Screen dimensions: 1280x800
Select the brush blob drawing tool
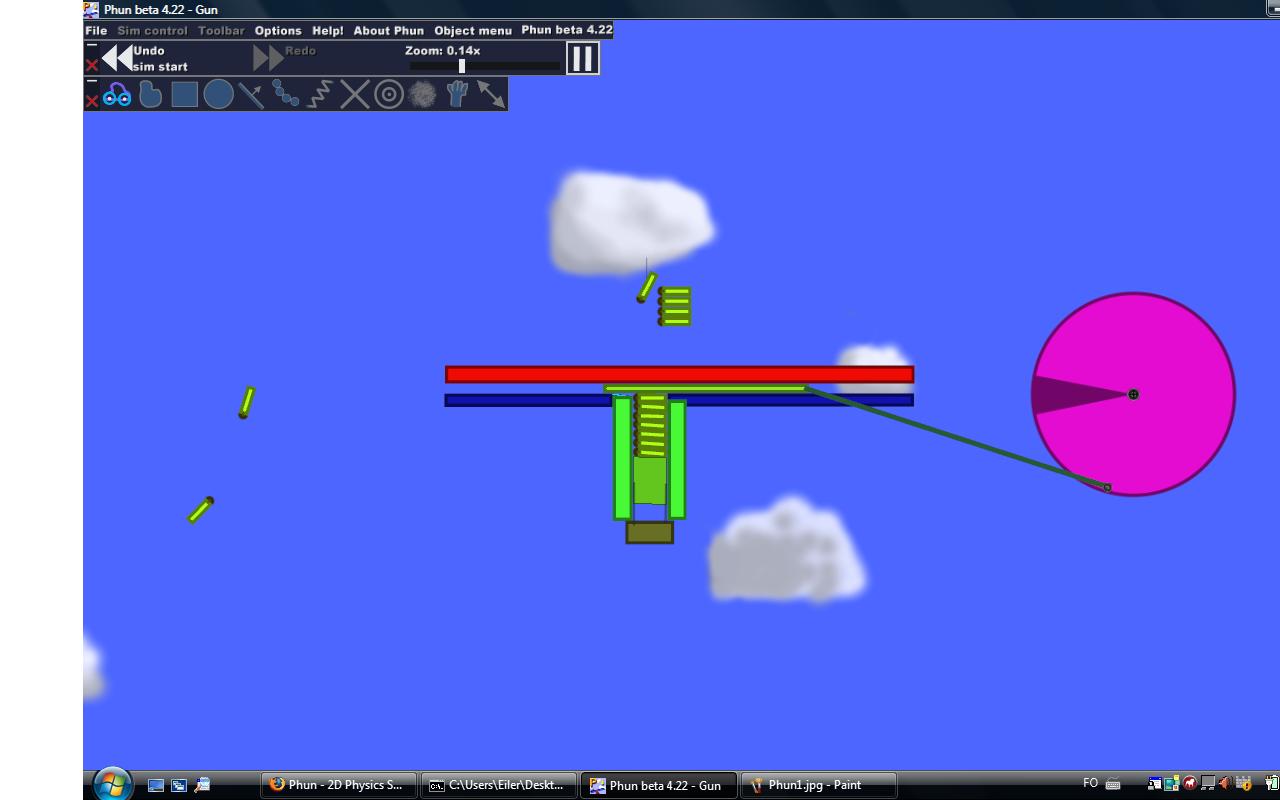coord(150,95)
